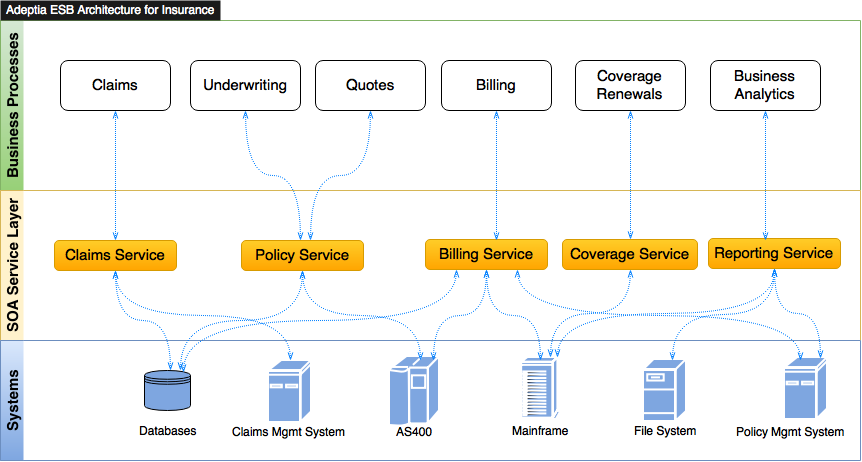
Task: Click the Systems layer label
Action: 12,400
